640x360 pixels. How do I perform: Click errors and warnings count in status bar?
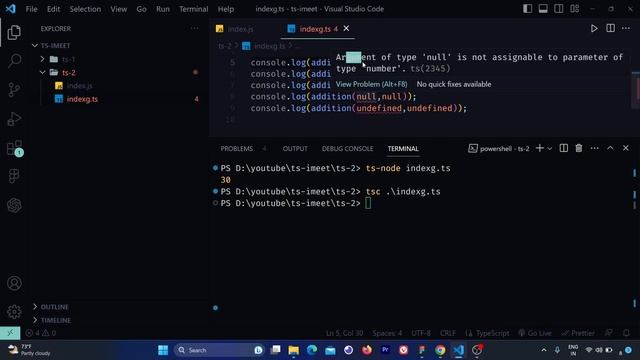coord(40,333)
